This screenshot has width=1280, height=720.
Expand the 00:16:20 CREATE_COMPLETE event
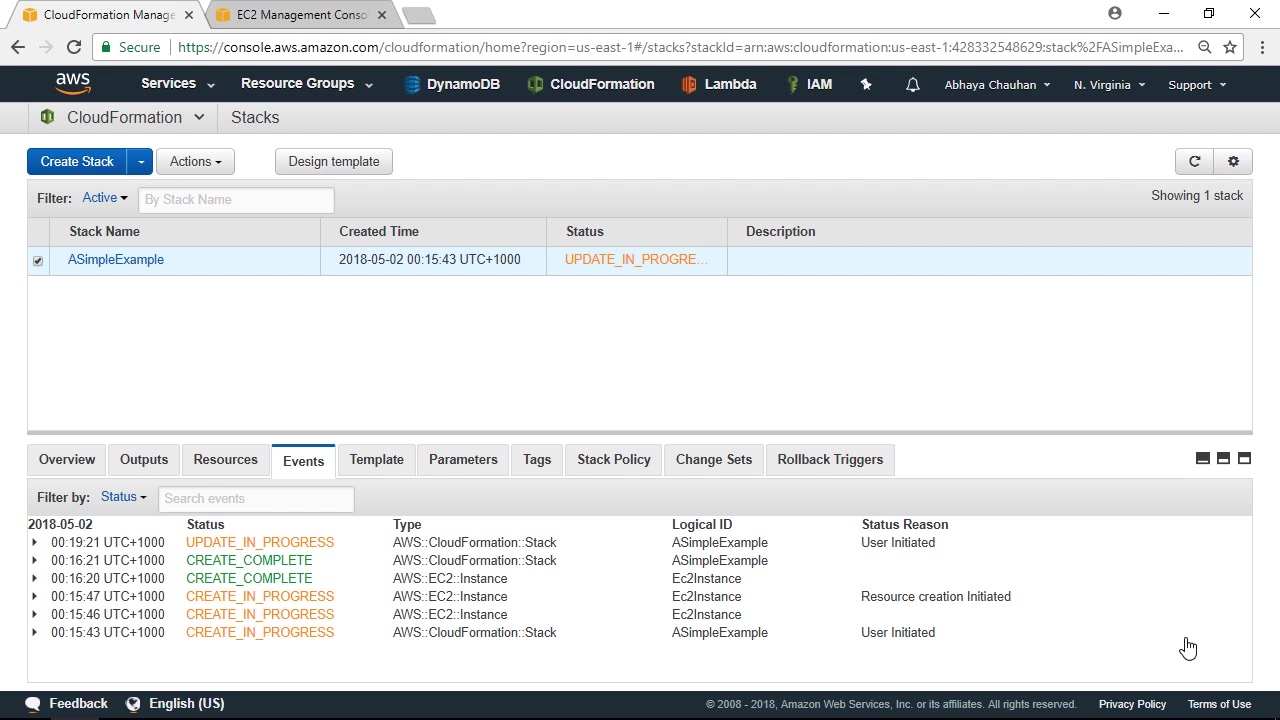click(35, 579)
